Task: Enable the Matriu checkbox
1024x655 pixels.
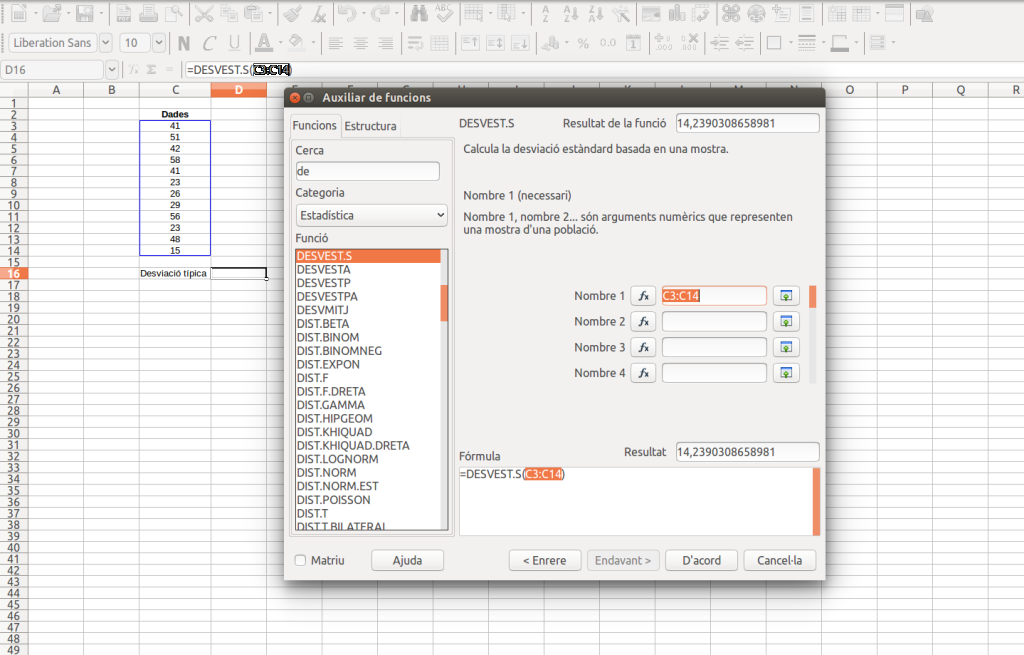Action: click(x=301, y=560)
